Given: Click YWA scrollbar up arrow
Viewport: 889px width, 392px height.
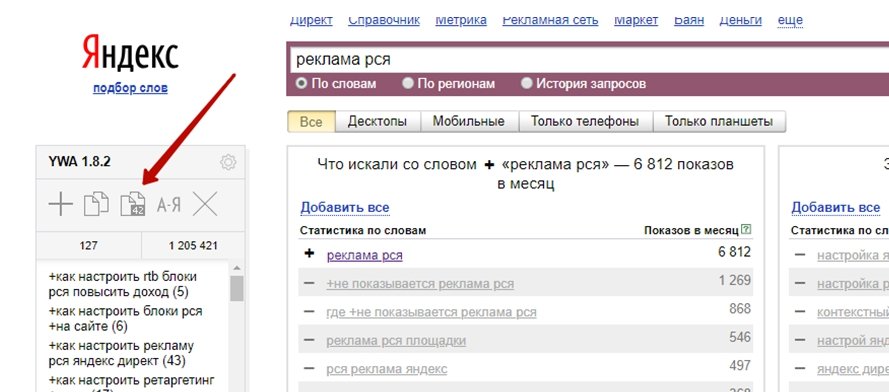Looking at the screenshot, I should click(236, 268).
